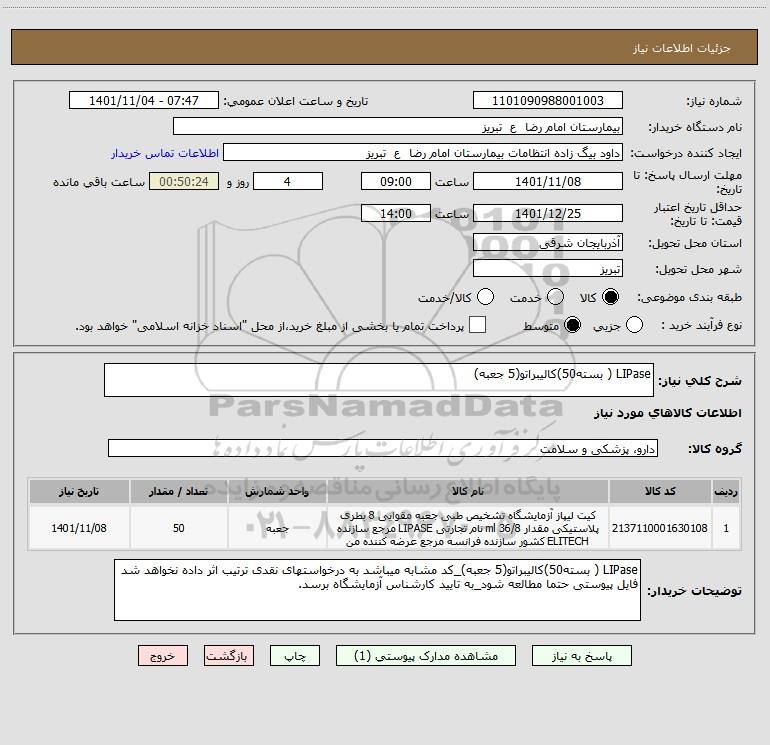This screenshot has width=770, height=745.
Task: Click the delivery city field تبریز
Action: click(548, 268)
